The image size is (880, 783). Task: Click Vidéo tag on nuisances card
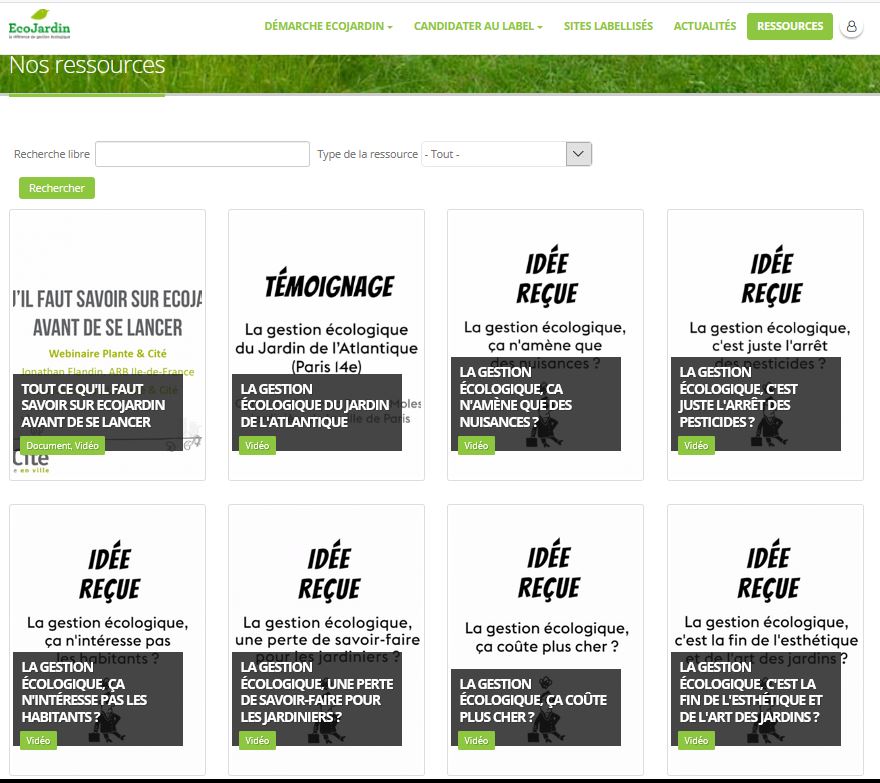pyautogui.click(x=476, y=446)
